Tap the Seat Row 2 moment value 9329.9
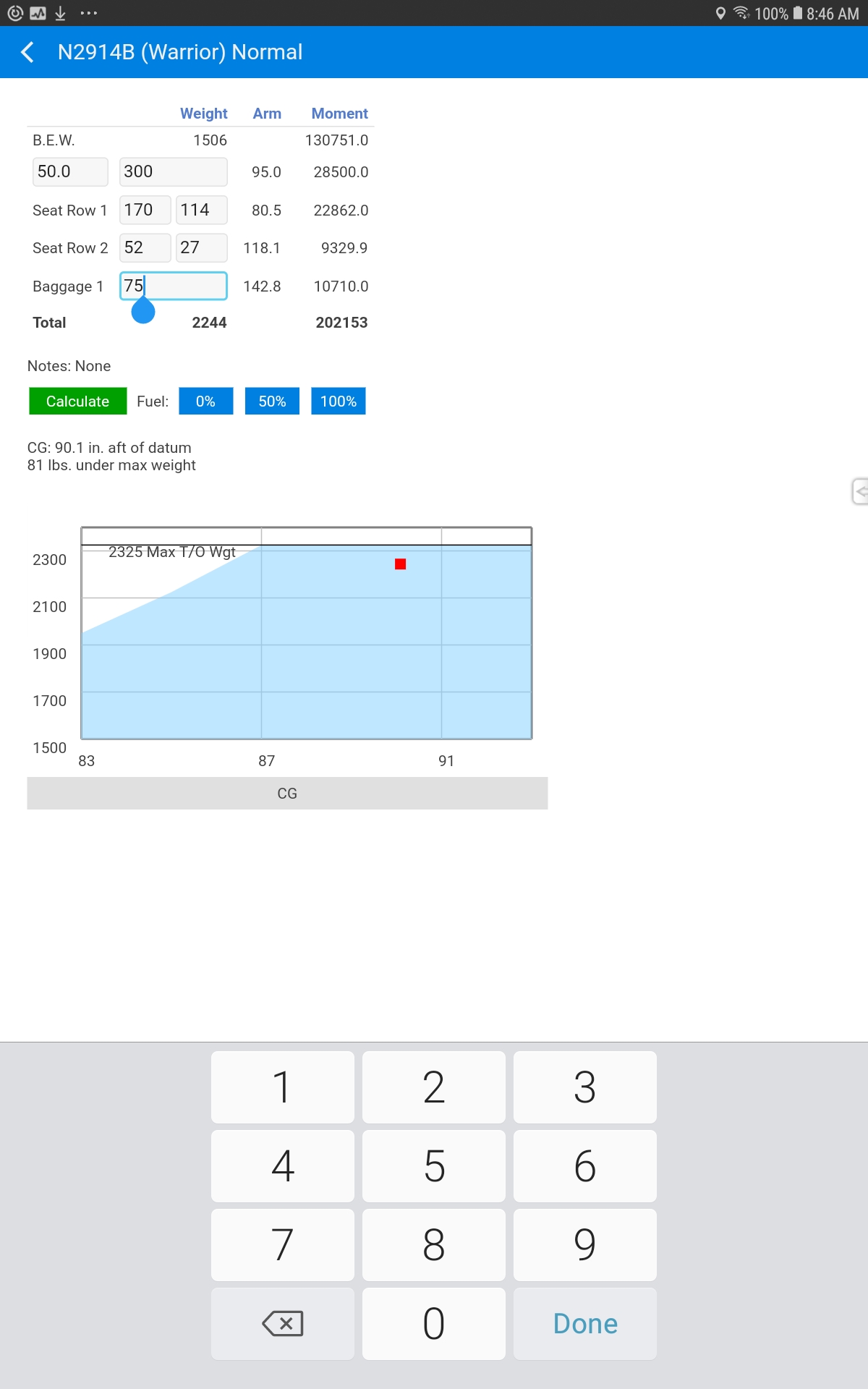 pos(344,248)
